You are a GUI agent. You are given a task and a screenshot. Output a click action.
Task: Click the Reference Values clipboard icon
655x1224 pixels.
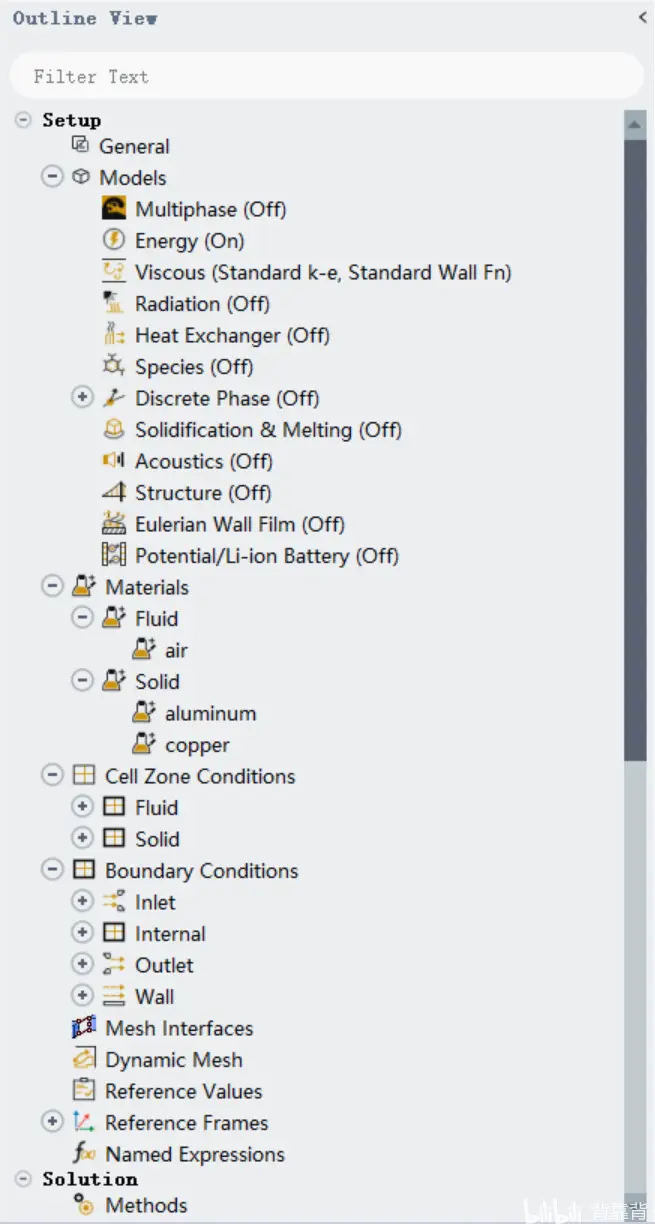[x=84, y=1091]
